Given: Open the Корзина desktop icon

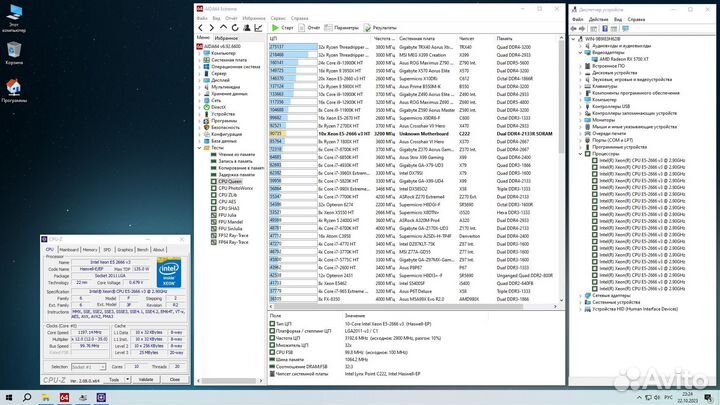Looking at the screenshot, I should tap(14, 53).
